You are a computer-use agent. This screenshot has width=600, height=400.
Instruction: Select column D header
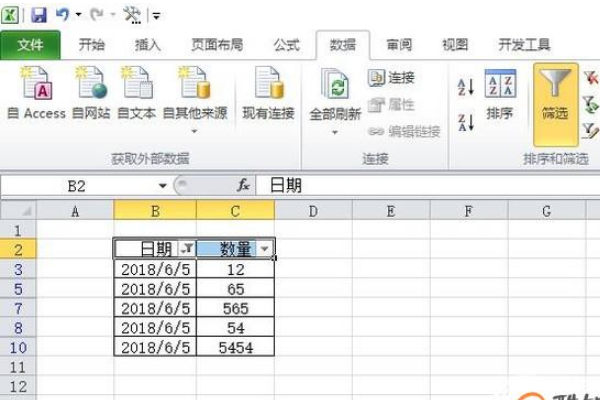313,210
